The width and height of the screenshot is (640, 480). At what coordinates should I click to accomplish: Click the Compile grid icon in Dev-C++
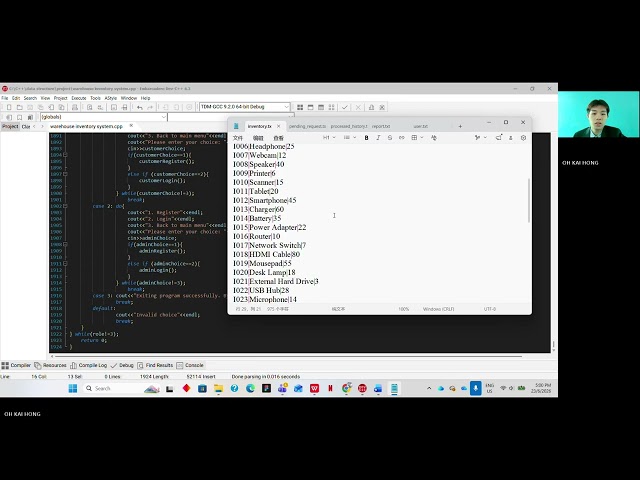point(300,107)
